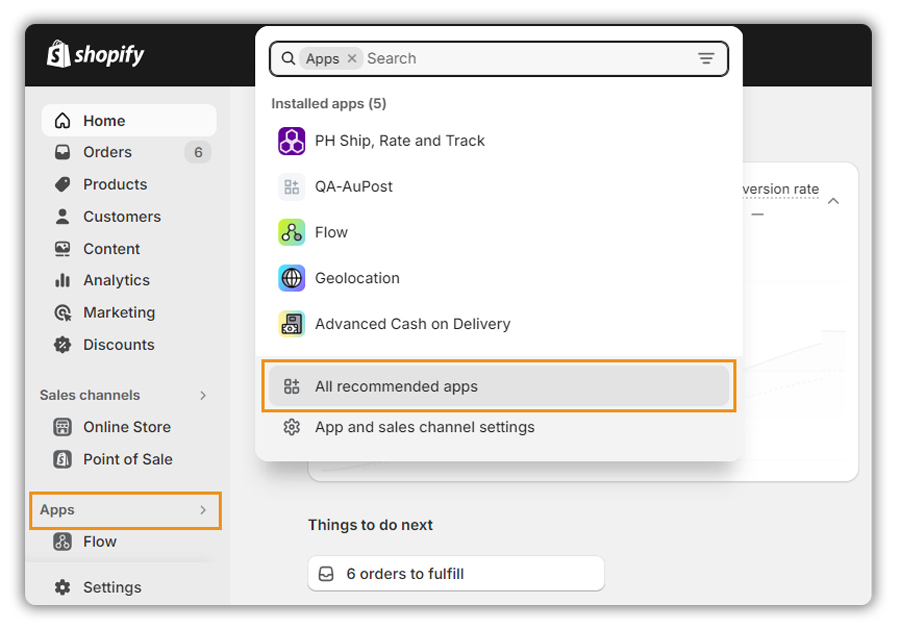Click the All recommended apps grid icon
The image size is (900, 629).
tap(292, 386)
